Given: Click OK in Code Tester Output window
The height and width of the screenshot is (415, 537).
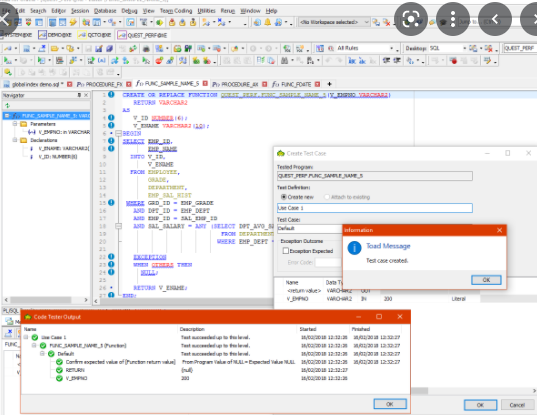Looking at the screenshot, I should [x=390, y=404].
